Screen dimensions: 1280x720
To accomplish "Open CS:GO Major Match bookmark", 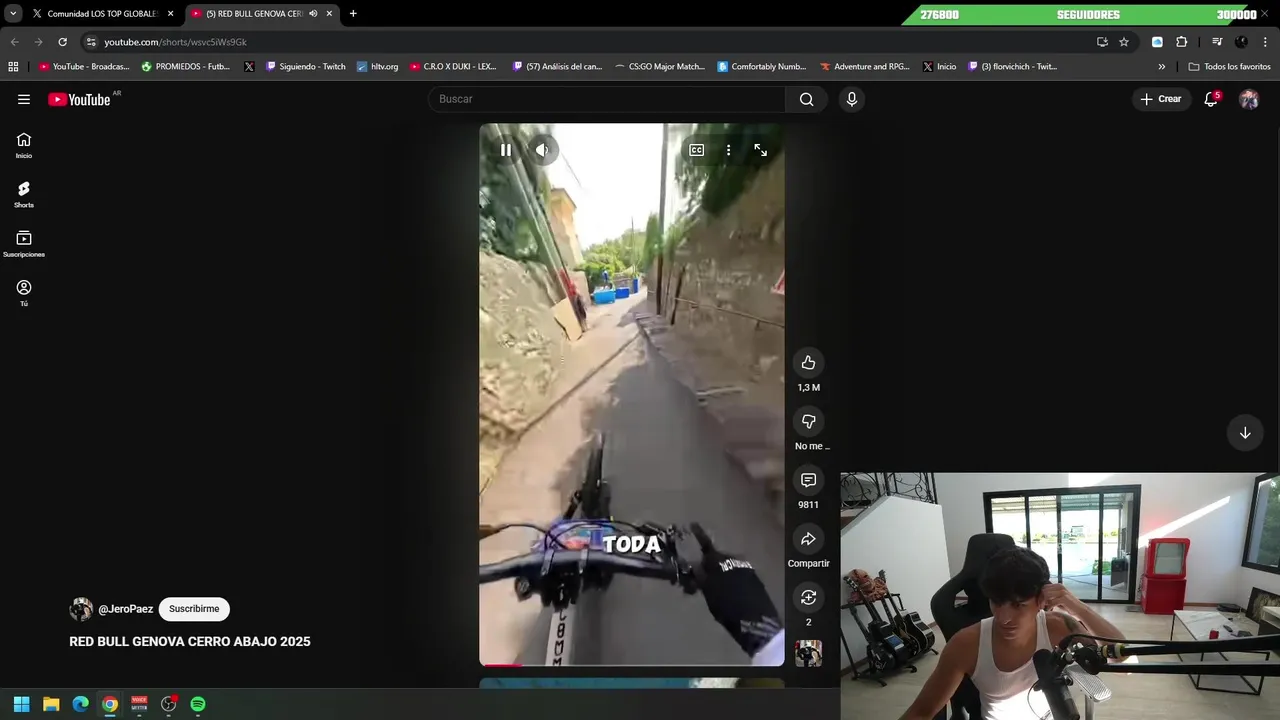I will coord(659,67).
